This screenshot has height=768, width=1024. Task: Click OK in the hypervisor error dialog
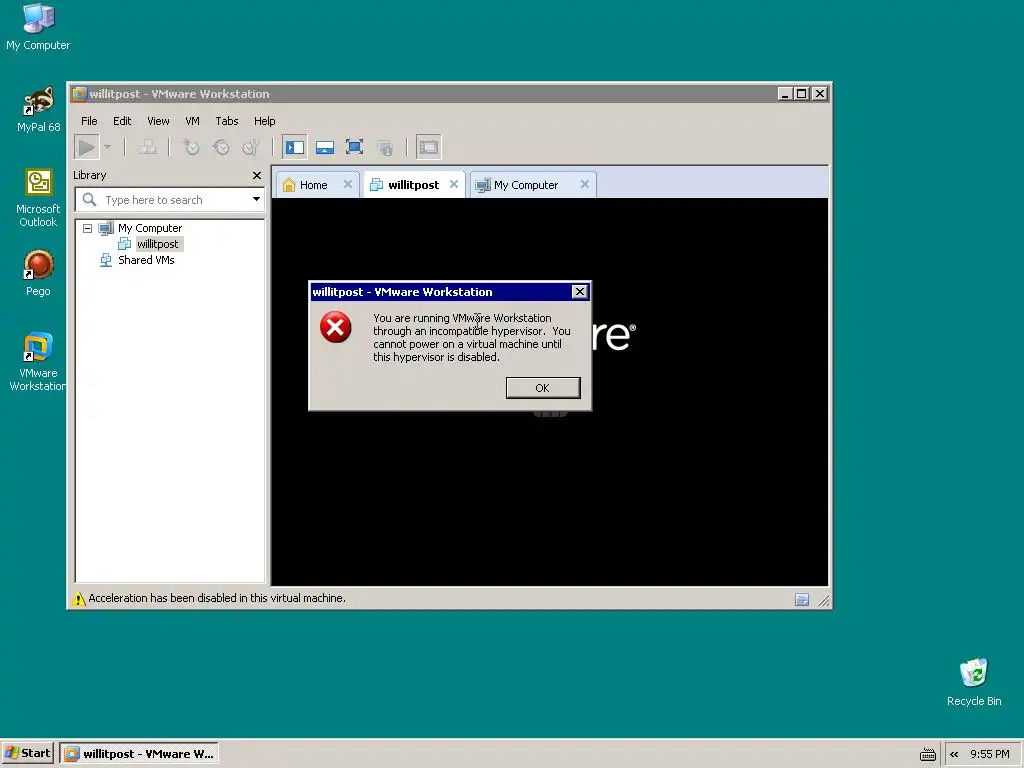[543, 388]
